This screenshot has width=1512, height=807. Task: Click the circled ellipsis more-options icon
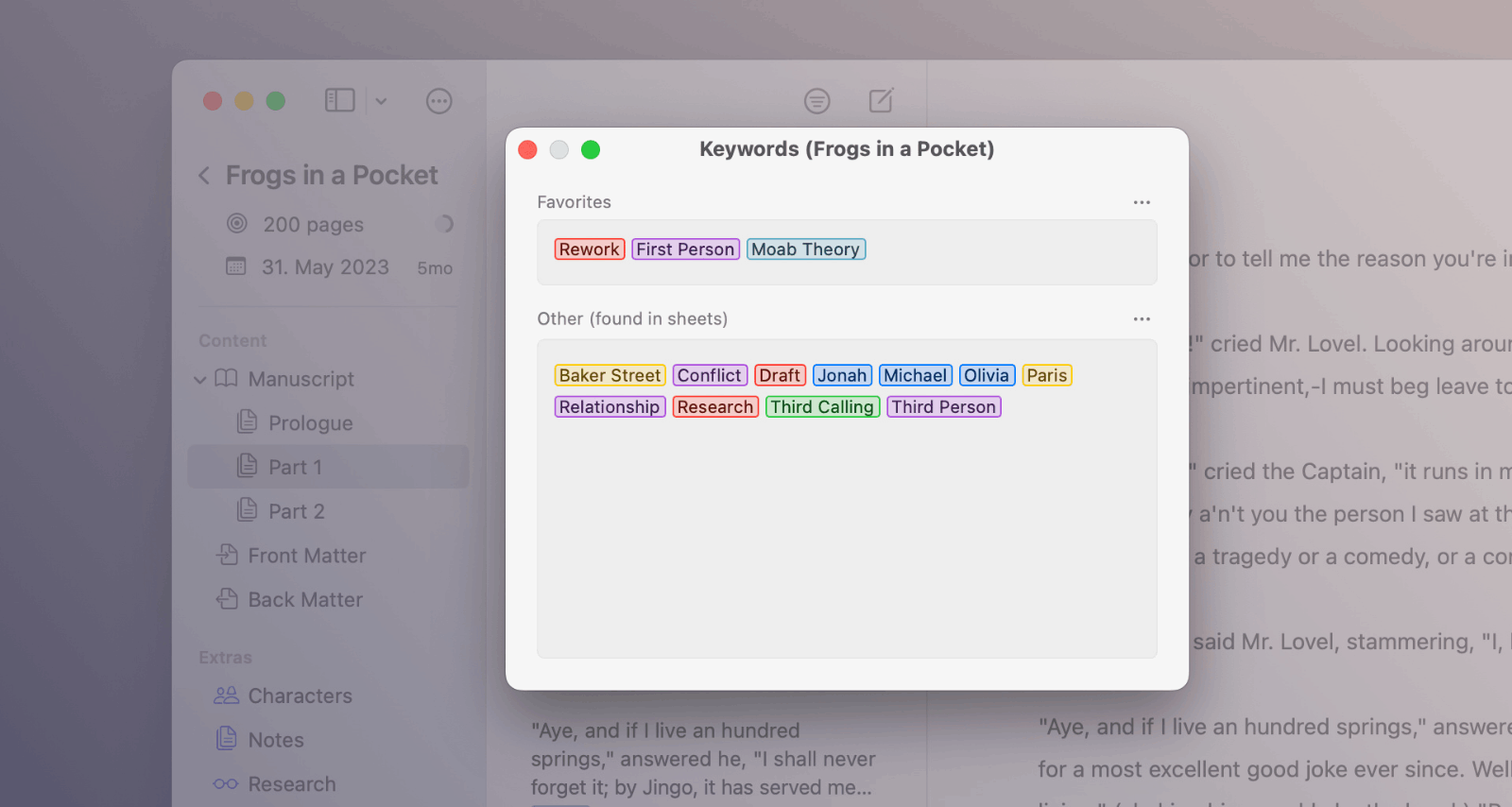(x=439, y=101)
